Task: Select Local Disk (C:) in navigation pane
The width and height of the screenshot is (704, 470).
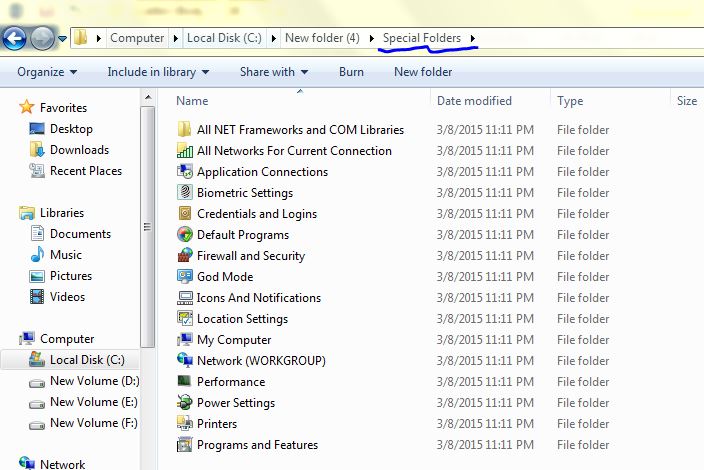Action: pyautogui.click(x=86, y=360)
